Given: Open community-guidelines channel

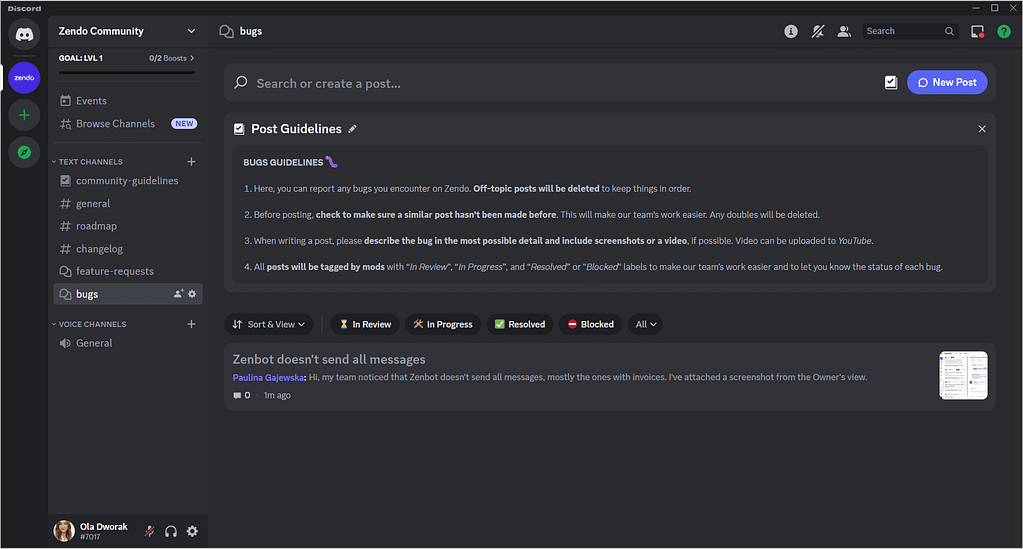Looking at the screenshot, I should [x=128, y=181].
